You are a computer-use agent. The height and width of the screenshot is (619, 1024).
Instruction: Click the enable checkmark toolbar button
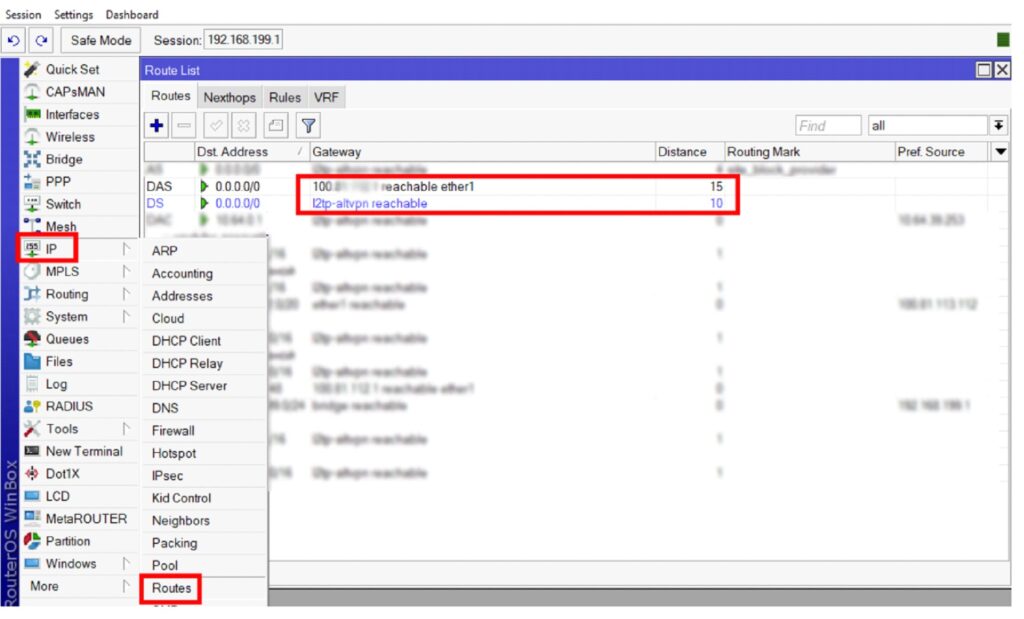216,126
